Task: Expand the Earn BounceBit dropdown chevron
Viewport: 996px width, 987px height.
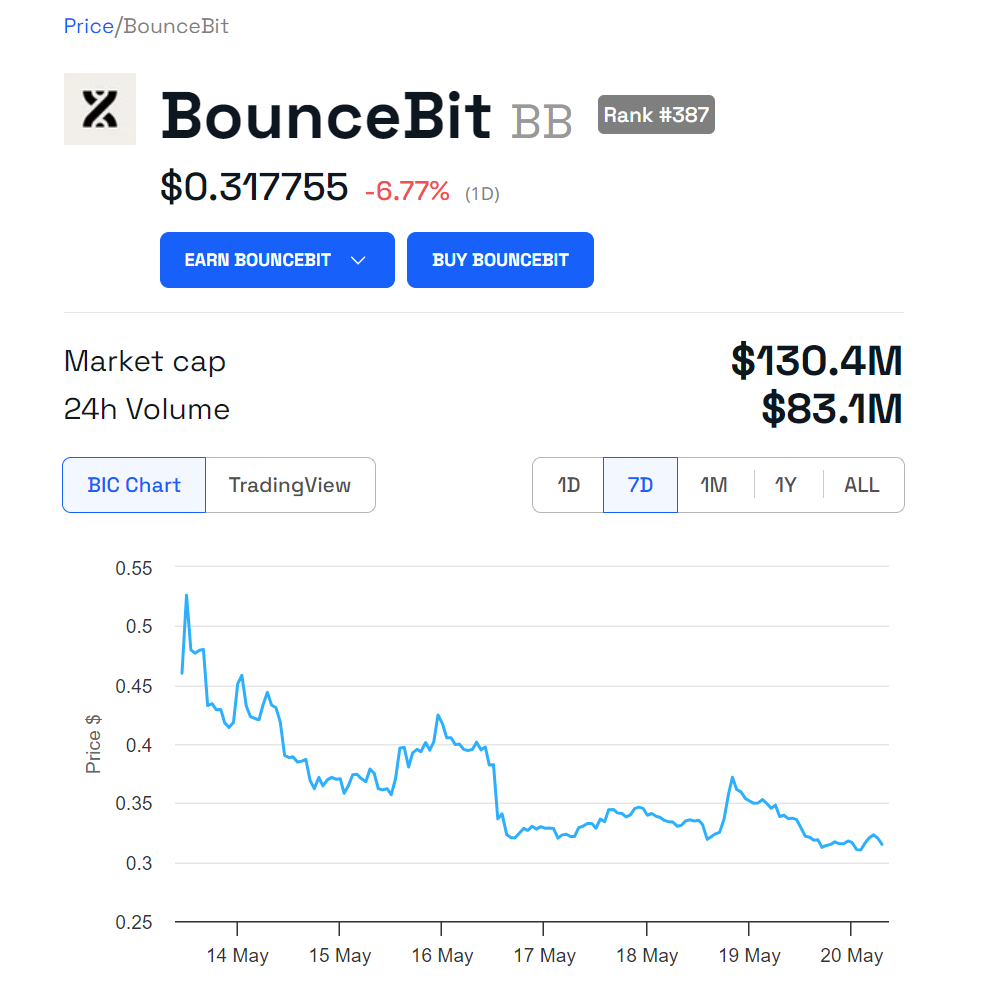Action: click(358, 260)
